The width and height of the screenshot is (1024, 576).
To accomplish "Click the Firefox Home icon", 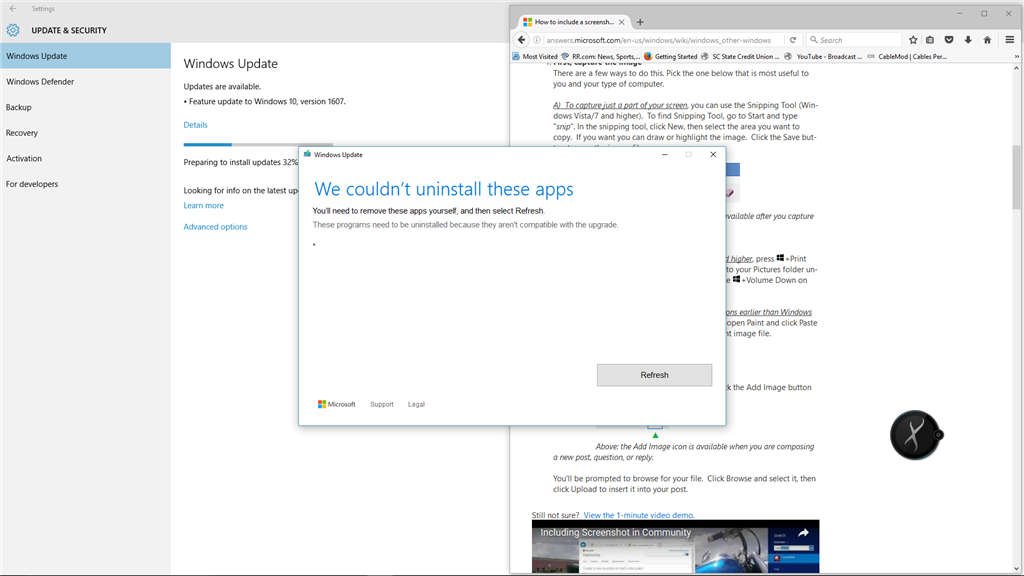I will coord(987,40).
